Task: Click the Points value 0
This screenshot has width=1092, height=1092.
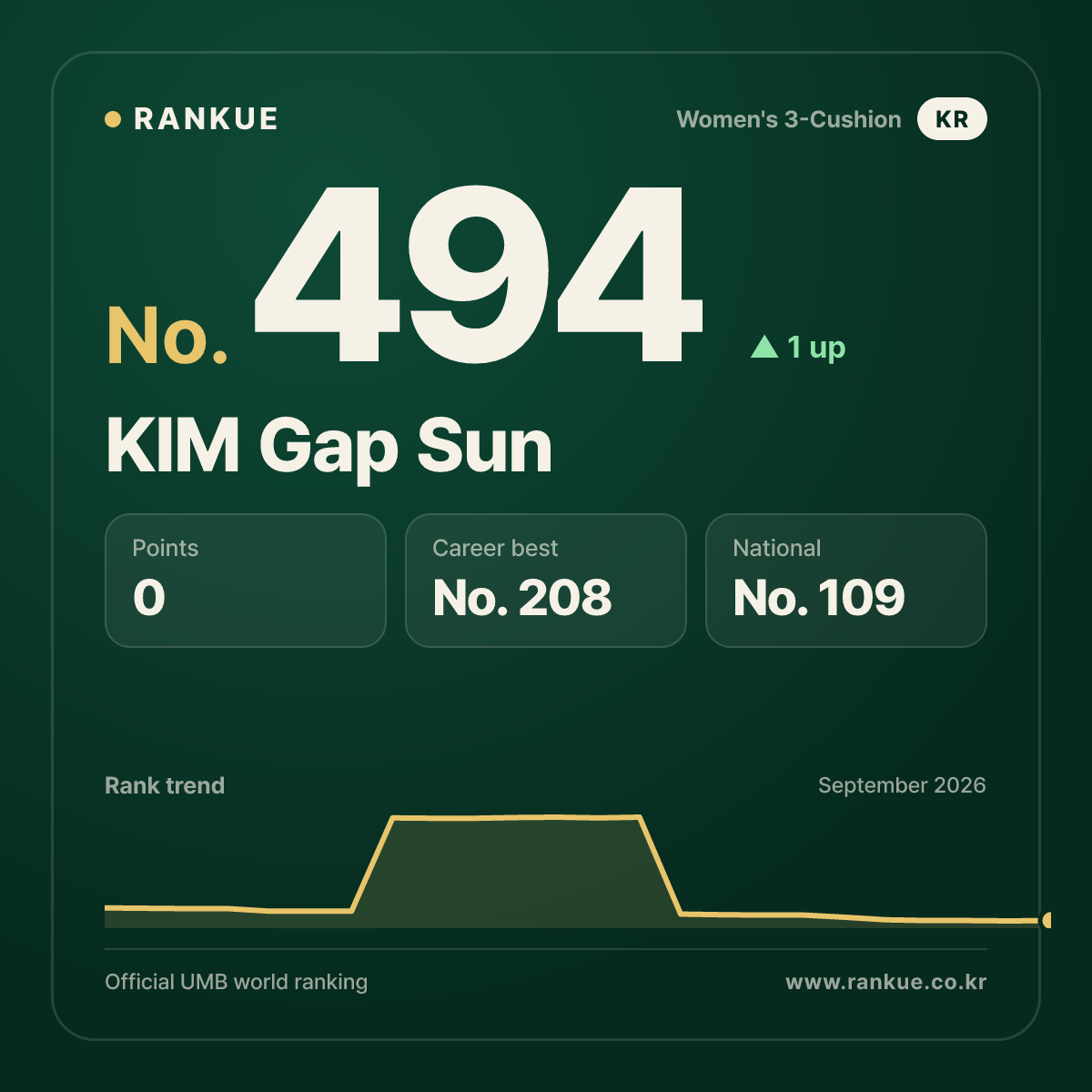Action: pyautogui.click(x=149, y=598)
